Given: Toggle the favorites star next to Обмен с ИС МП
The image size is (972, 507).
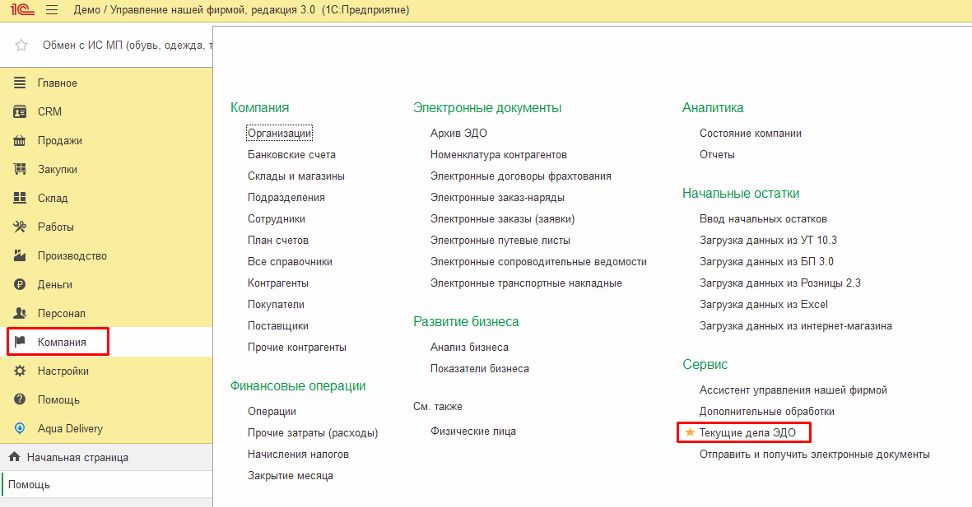Looking at the screenshot, I should tap(21, 45).
